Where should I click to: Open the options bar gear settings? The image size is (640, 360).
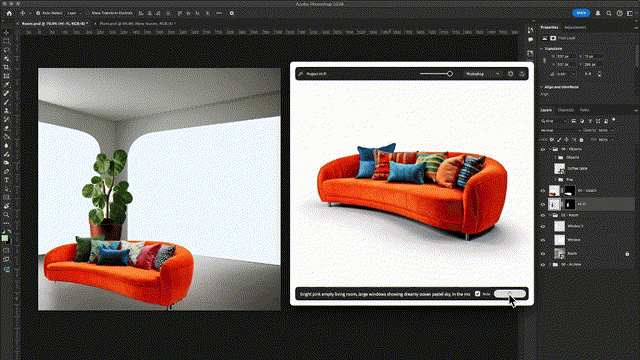tap(232, 13)
